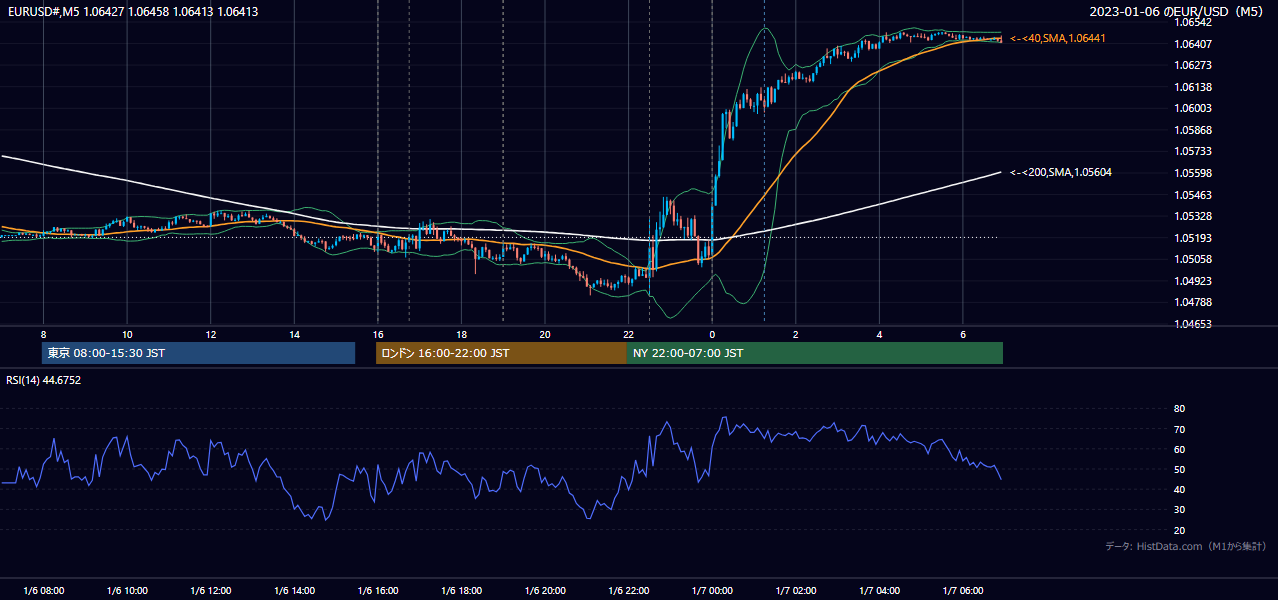This screenshot has height=600, width=1278.
Task: Click the 1/6 16:00 time label
Action: [377, 591]
